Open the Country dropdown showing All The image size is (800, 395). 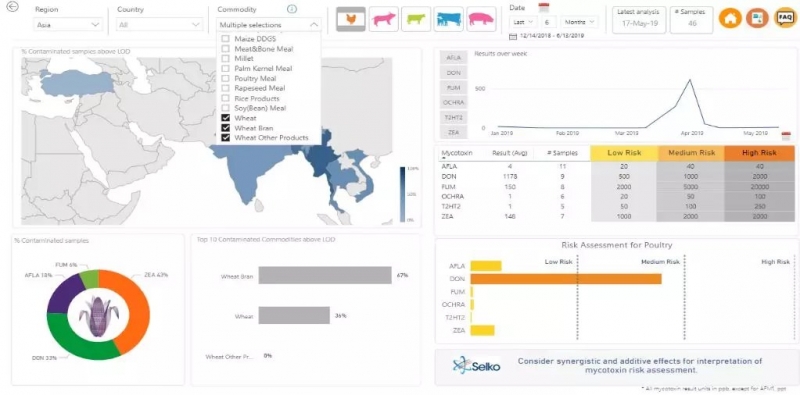point(159,24)
